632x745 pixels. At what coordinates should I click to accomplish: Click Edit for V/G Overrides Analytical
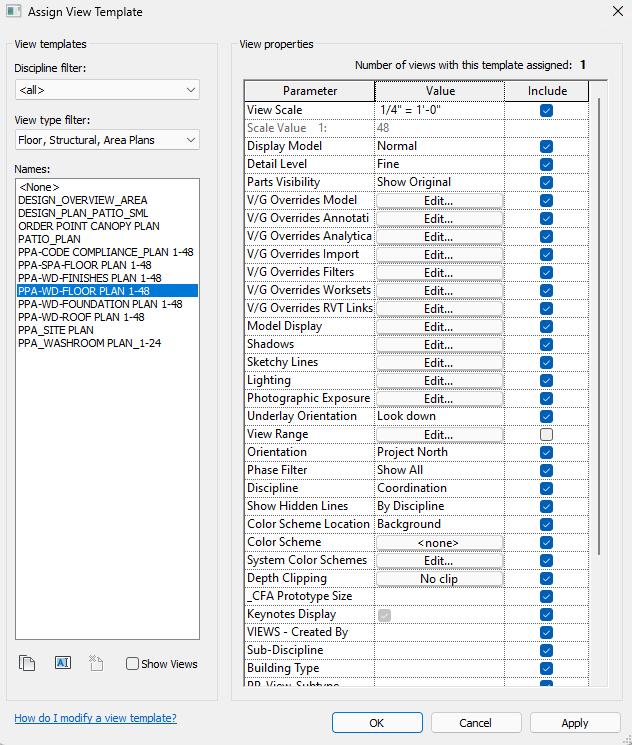439,237
